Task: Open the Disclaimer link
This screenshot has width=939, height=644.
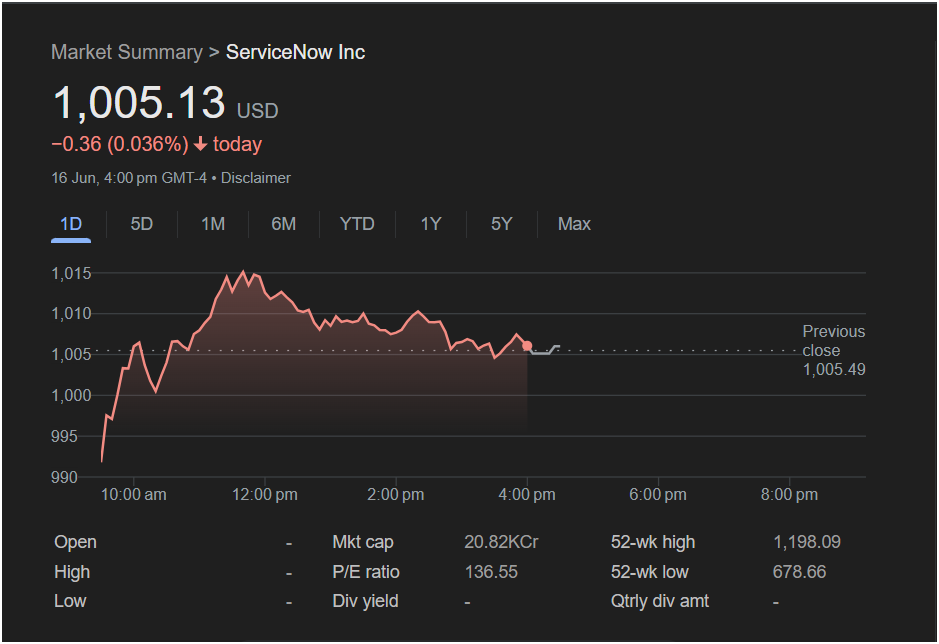Action: pos(256,178)
